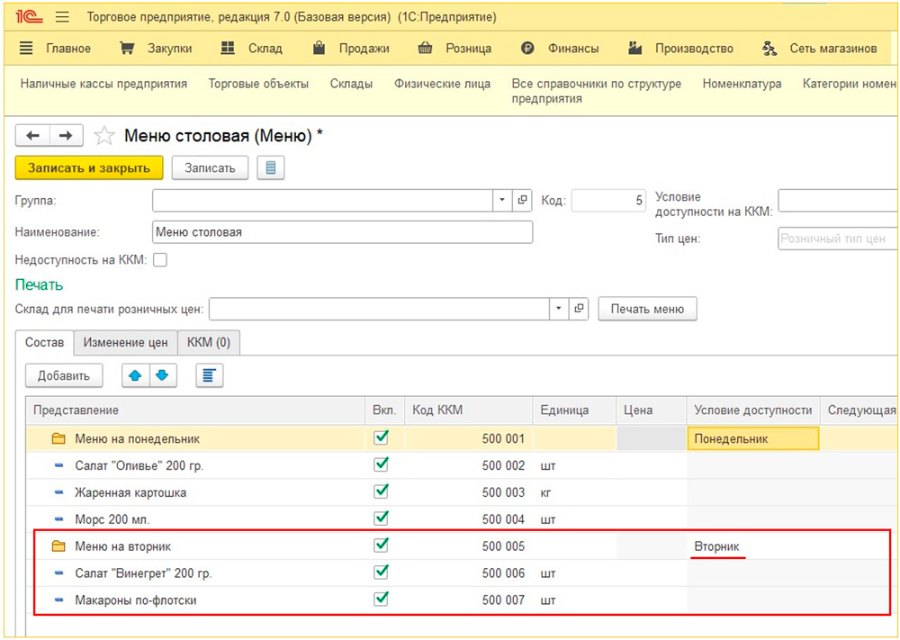The image size is (900, 640).
Task: Open the 1C hamburger main menu
Action: [62, 17]
